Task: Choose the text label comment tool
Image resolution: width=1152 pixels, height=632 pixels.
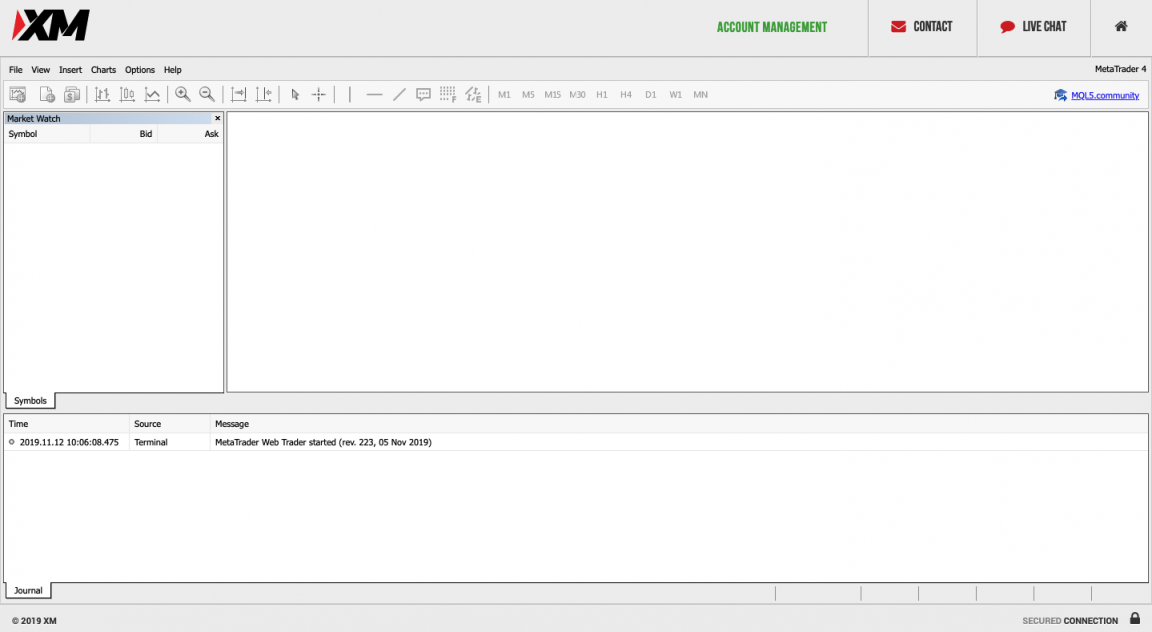Action: tap(423, 94)
